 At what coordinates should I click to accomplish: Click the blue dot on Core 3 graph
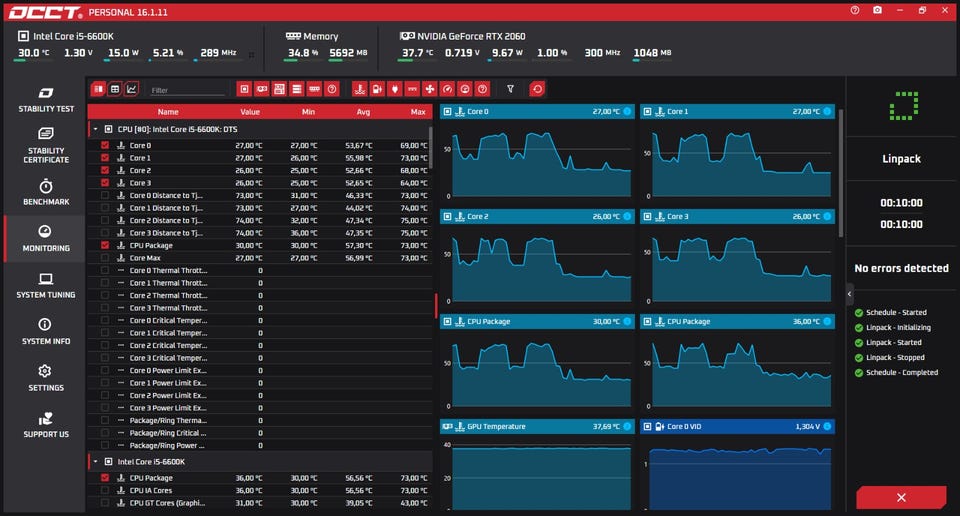pyautogui.click(x=827, y=216)
